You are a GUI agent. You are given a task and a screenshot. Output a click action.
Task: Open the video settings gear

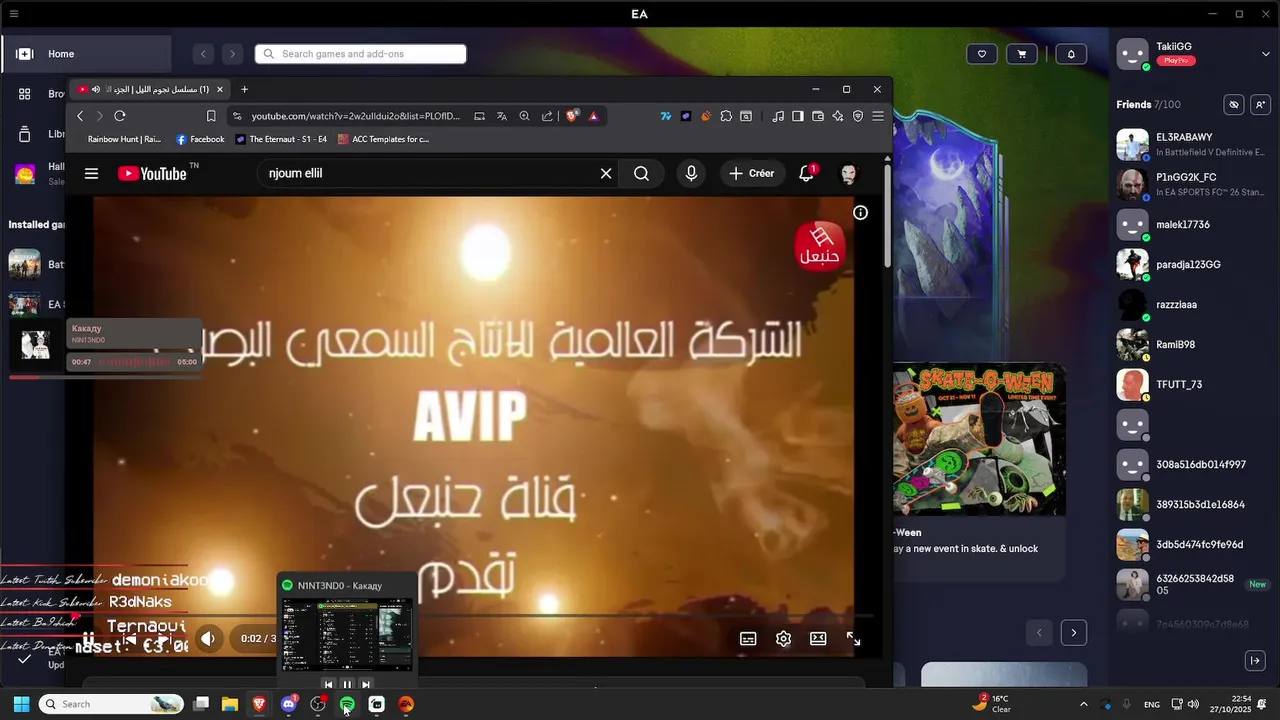pos(783,638)
